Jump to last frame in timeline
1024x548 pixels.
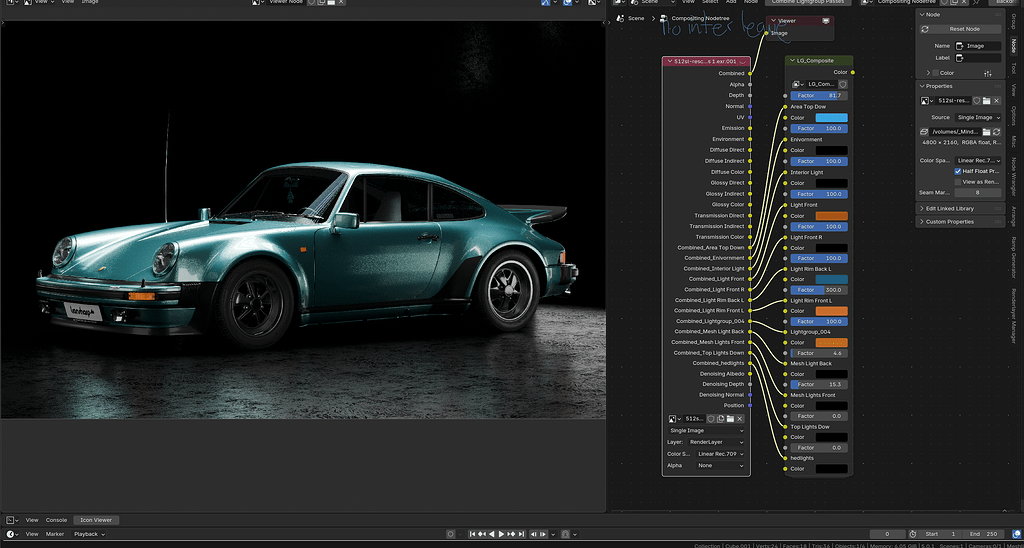521,534
